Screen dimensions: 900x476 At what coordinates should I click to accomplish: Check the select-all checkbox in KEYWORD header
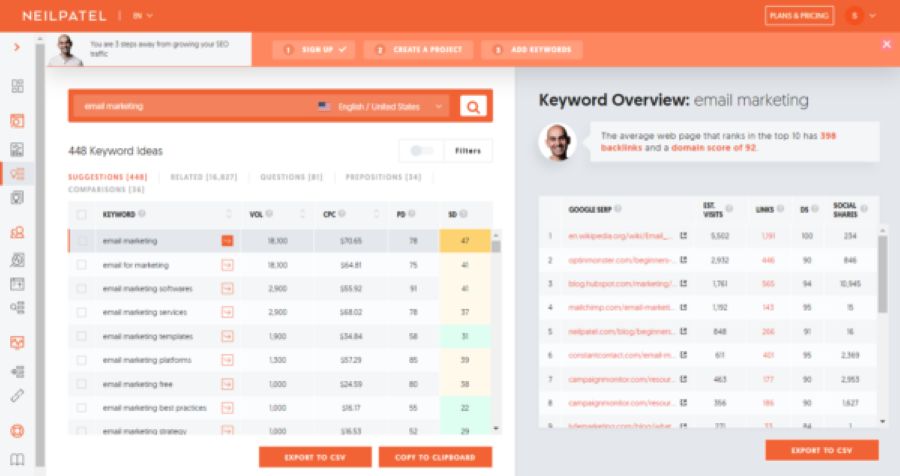pyautogui.click(x=82, y=214)
